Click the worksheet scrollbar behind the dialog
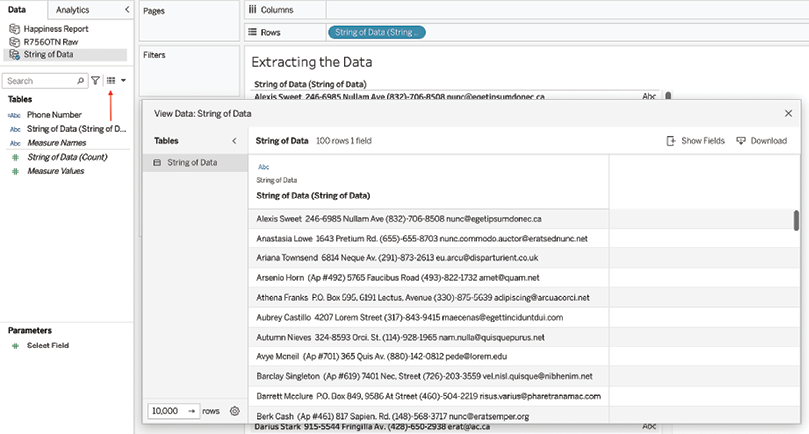Viewport: 809px width, 434px height. click(x=668, y=96)
